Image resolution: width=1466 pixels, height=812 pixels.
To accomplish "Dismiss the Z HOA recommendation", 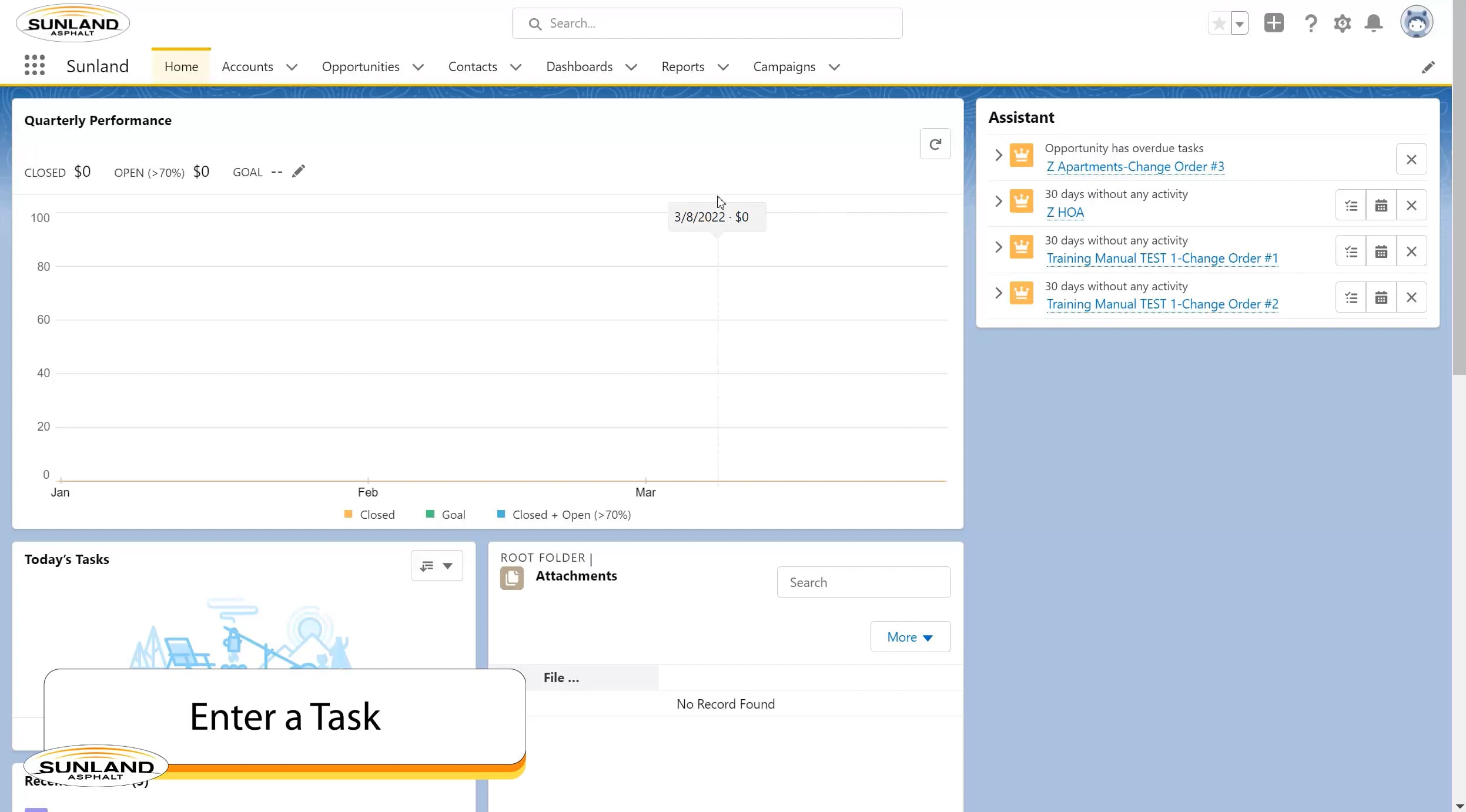I will [x=1411, y=205].
